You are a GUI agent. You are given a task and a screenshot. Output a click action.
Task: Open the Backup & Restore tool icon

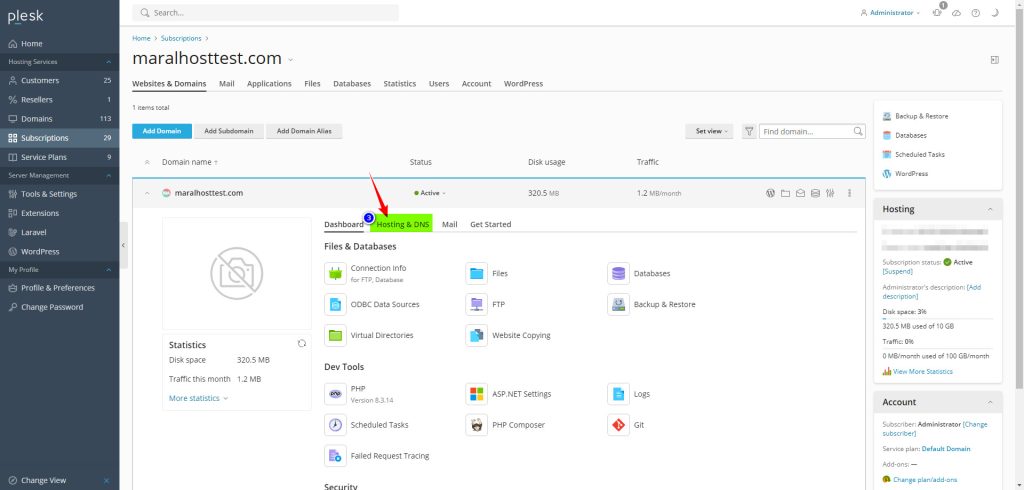click(x=618, y=304)
